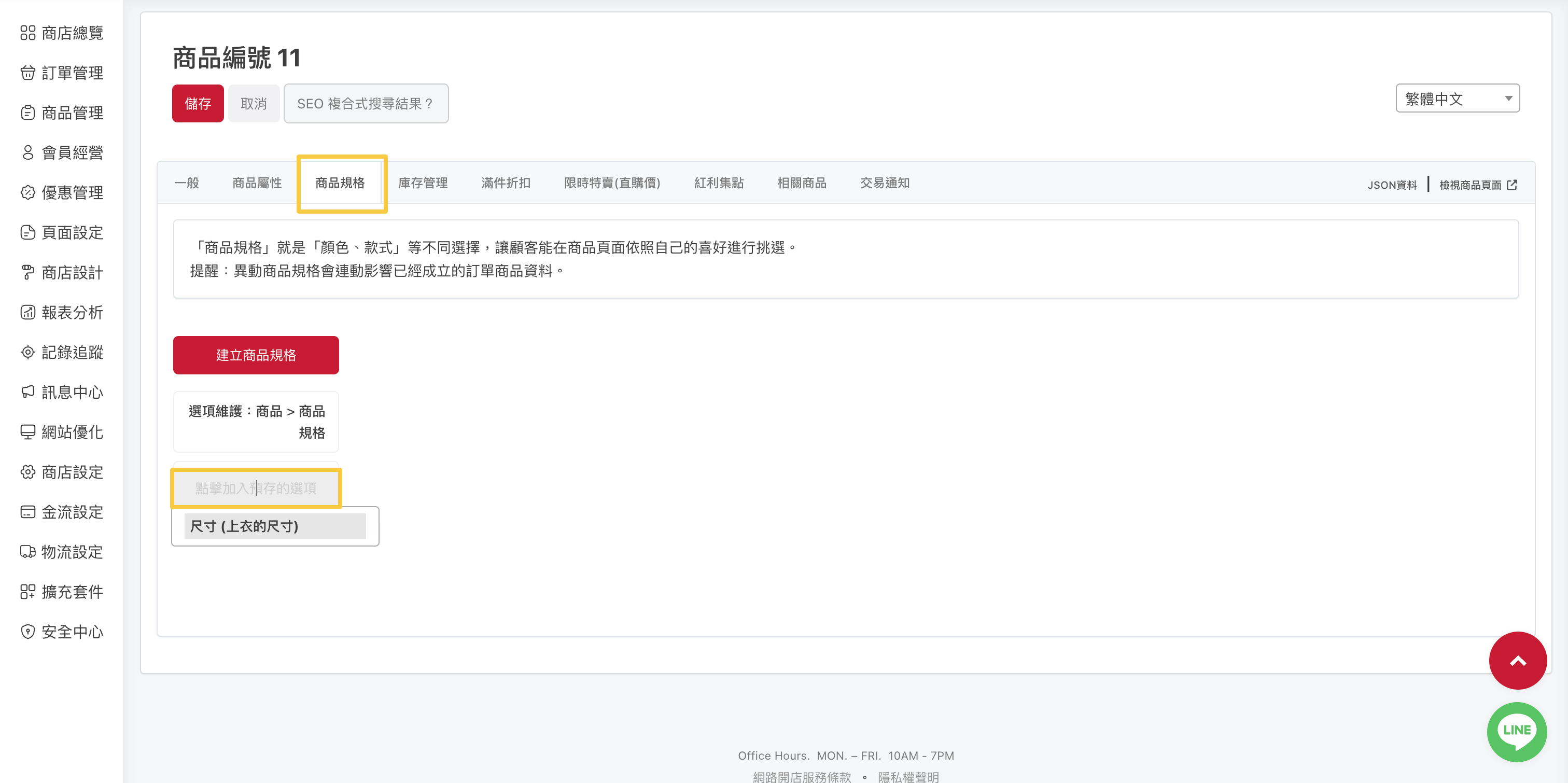Open 報表分析 chart icon

click(x=28, y=312)
